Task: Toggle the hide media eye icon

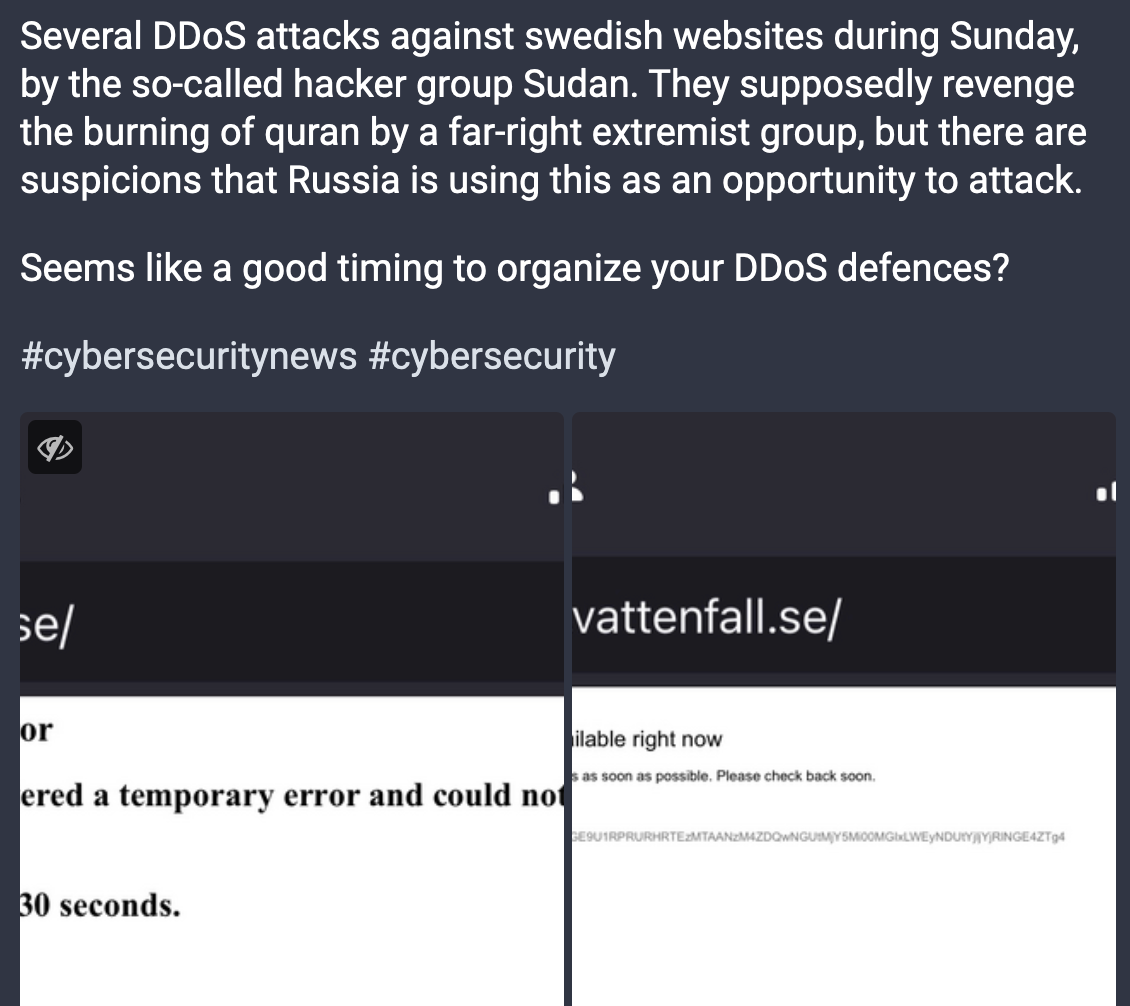Action: [x=55, y=448]
